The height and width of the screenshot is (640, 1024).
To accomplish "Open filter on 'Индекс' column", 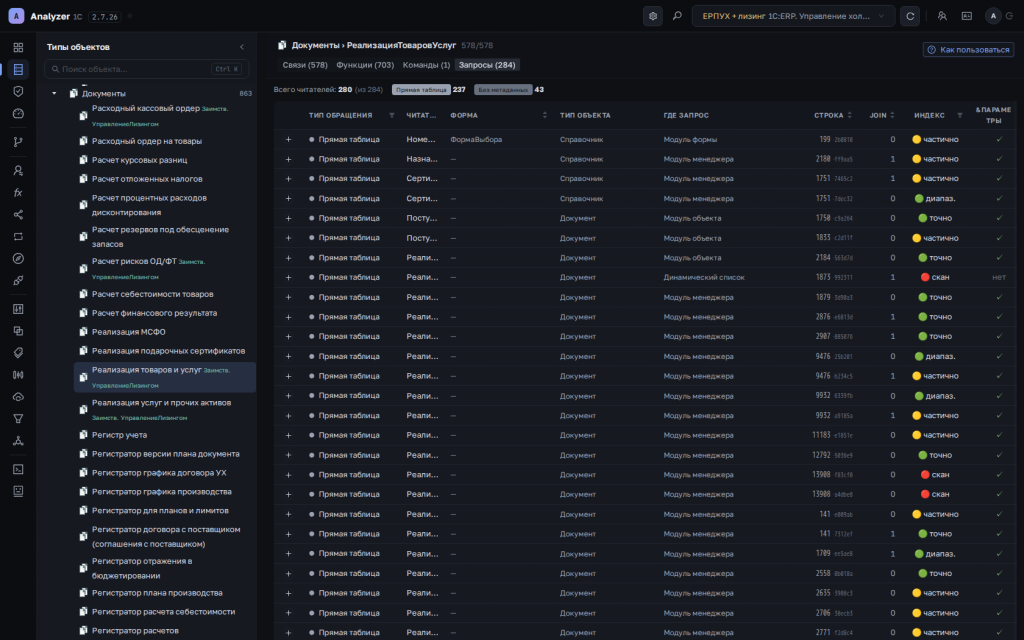I will [x=959, y=116].
